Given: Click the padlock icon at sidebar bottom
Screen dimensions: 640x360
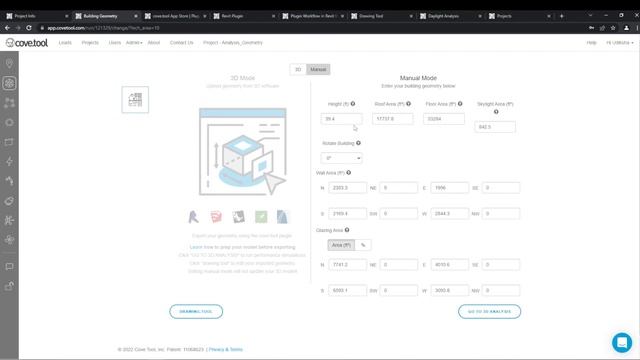Looking at the screenshot, I should click(9, 286).
